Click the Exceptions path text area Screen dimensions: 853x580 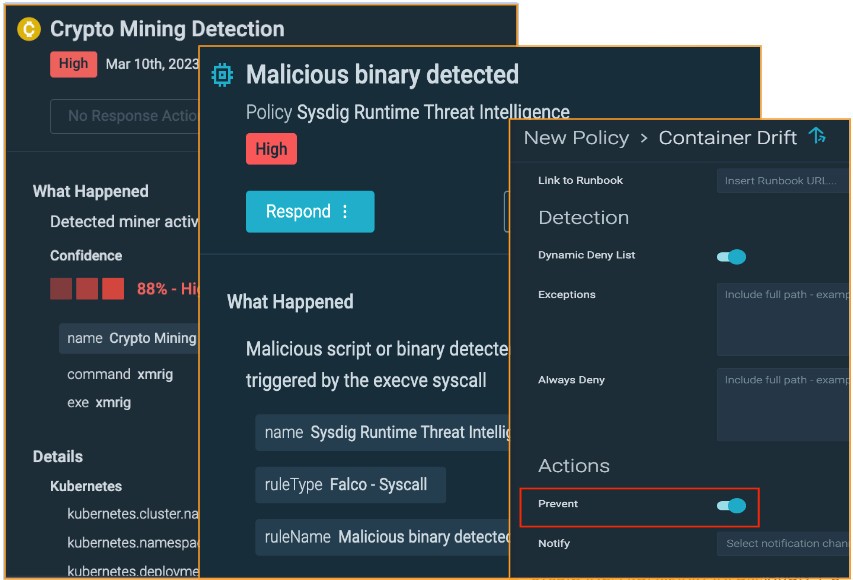click(783, 319)
